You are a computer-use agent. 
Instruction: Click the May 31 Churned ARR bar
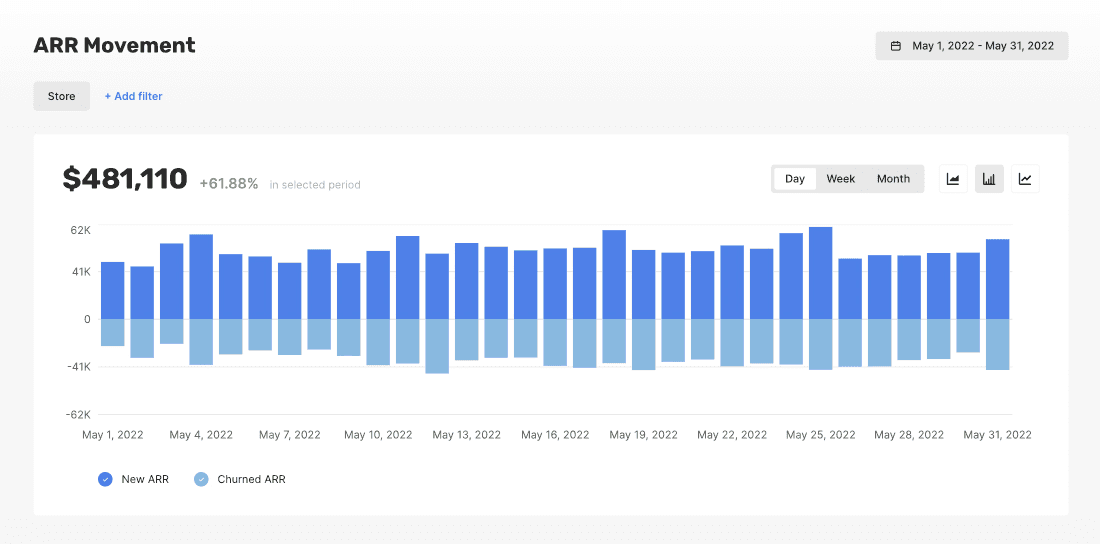(x=997, y=344)
